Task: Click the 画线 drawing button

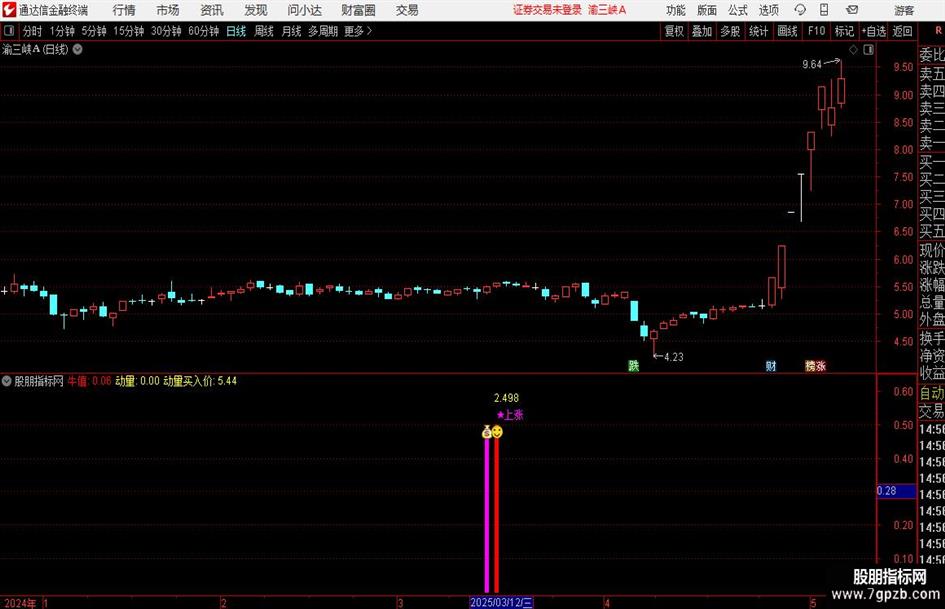Action: 787,31
